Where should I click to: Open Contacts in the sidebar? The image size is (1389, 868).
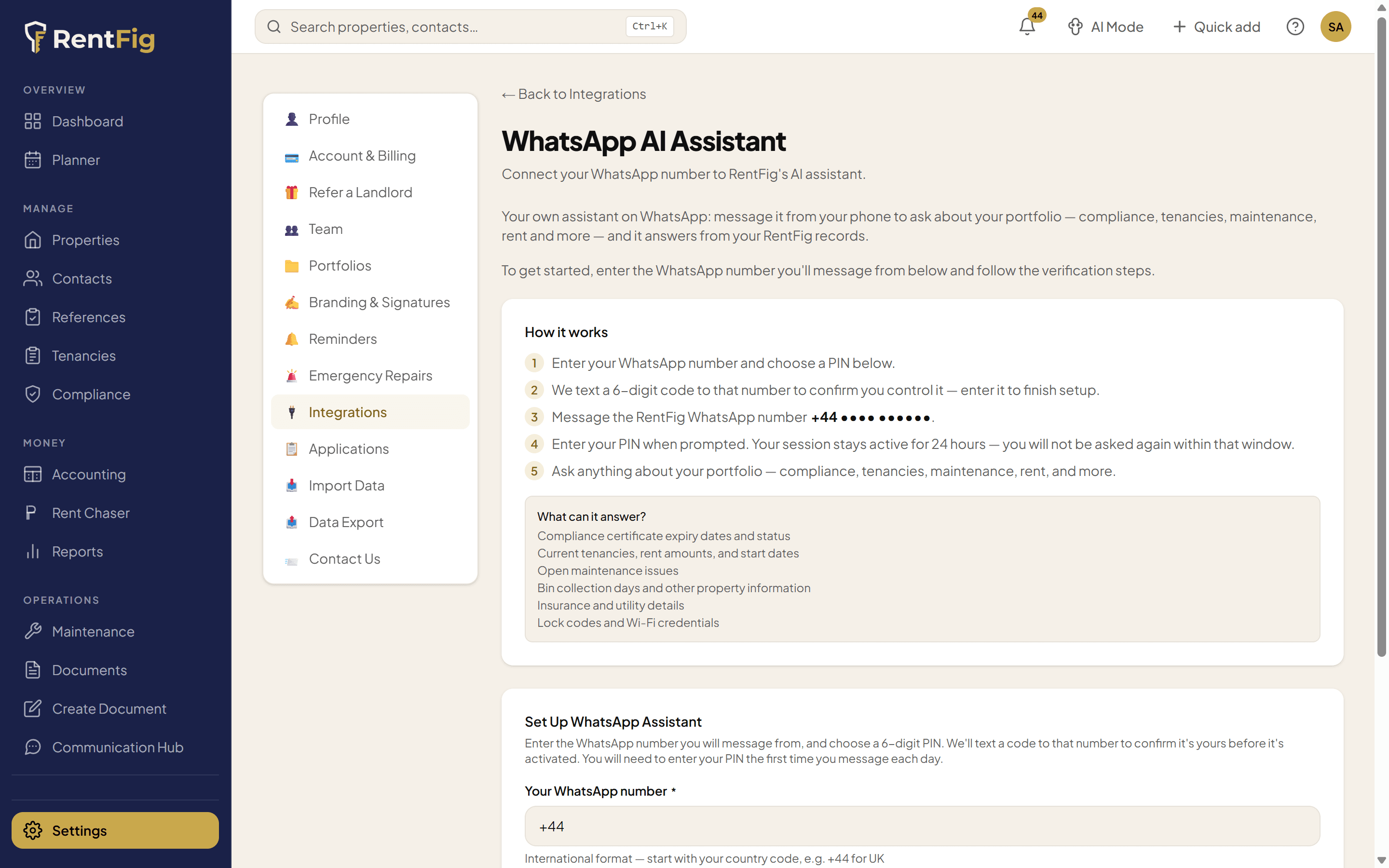click(x=115, y=278)
